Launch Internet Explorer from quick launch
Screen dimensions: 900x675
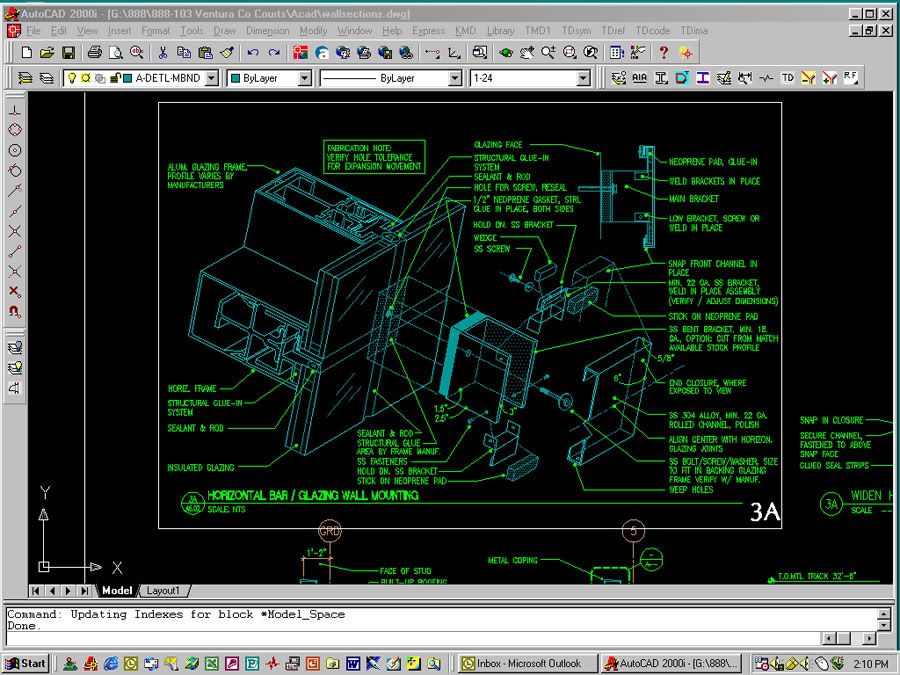[x=110, y=664]
